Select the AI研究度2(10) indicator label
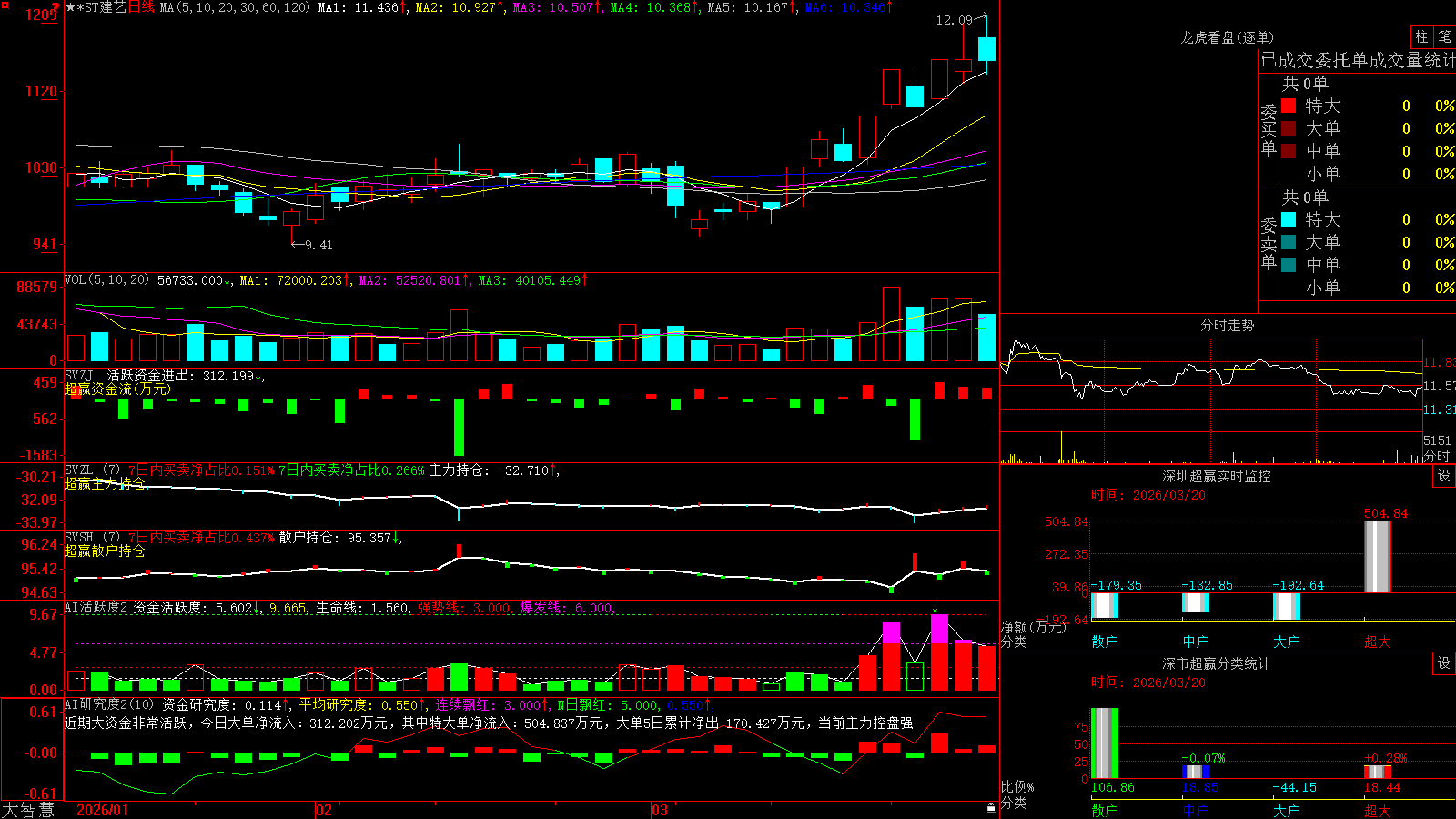This screenshot has height=819, width=1456. pos(109,705)
